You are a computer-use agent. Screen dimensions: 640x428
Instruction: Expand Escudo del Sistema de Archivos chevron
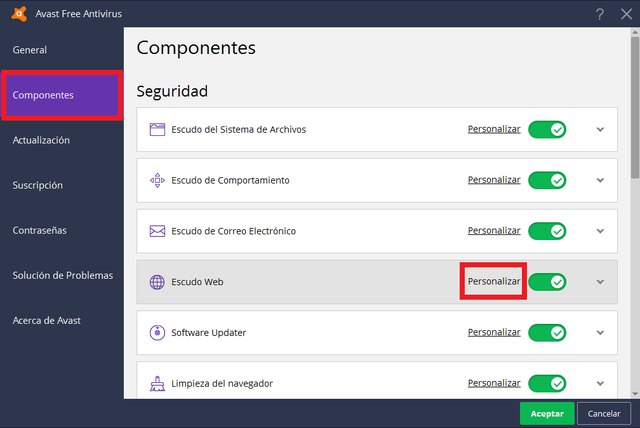[600, 130]
